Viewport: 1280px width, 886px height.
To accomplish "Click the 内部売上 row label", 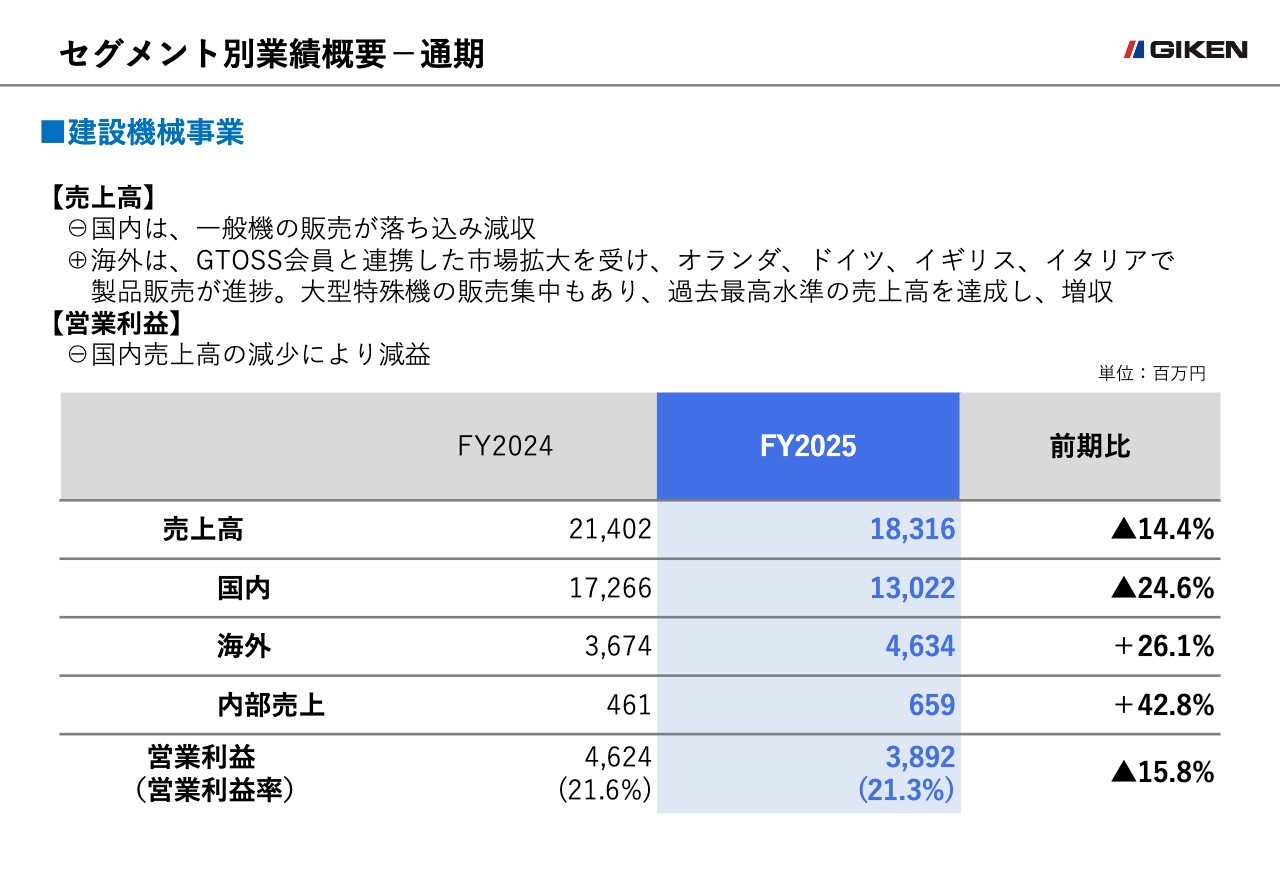I will pos(271,705).
